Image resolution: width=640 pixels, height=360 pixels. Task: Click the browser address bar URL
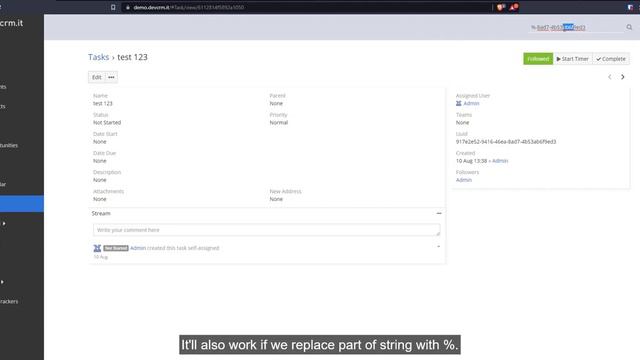(x=189, y=7)
